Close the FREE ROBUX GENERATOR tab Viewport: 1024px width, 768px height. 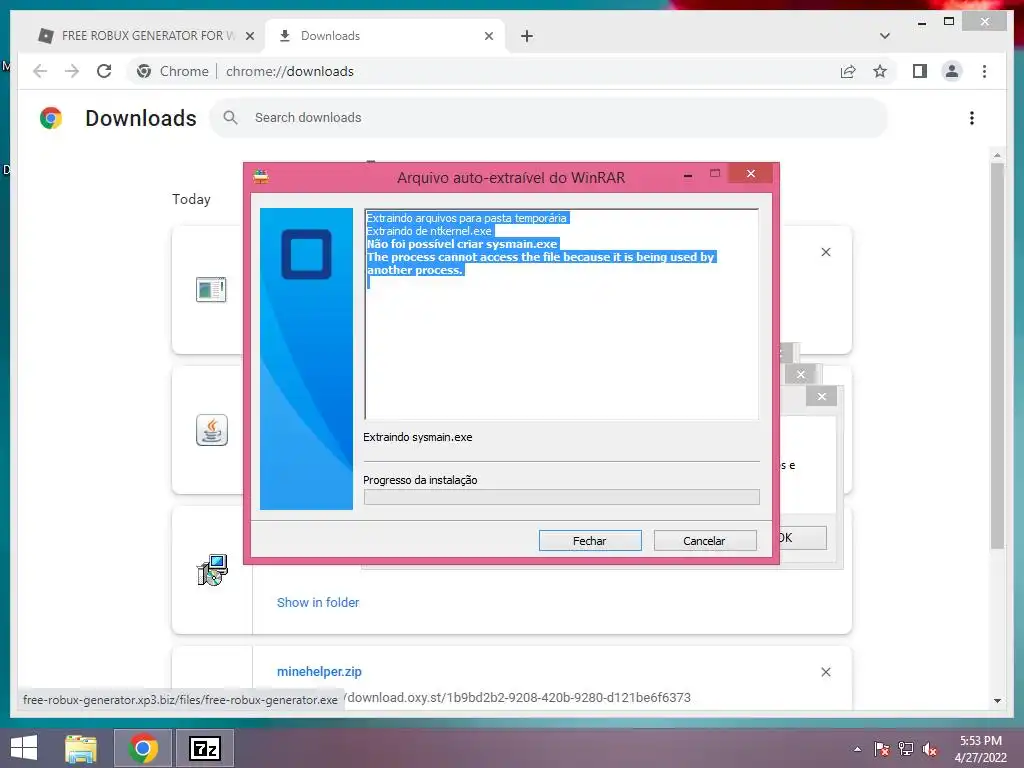(x=249, y=36)
